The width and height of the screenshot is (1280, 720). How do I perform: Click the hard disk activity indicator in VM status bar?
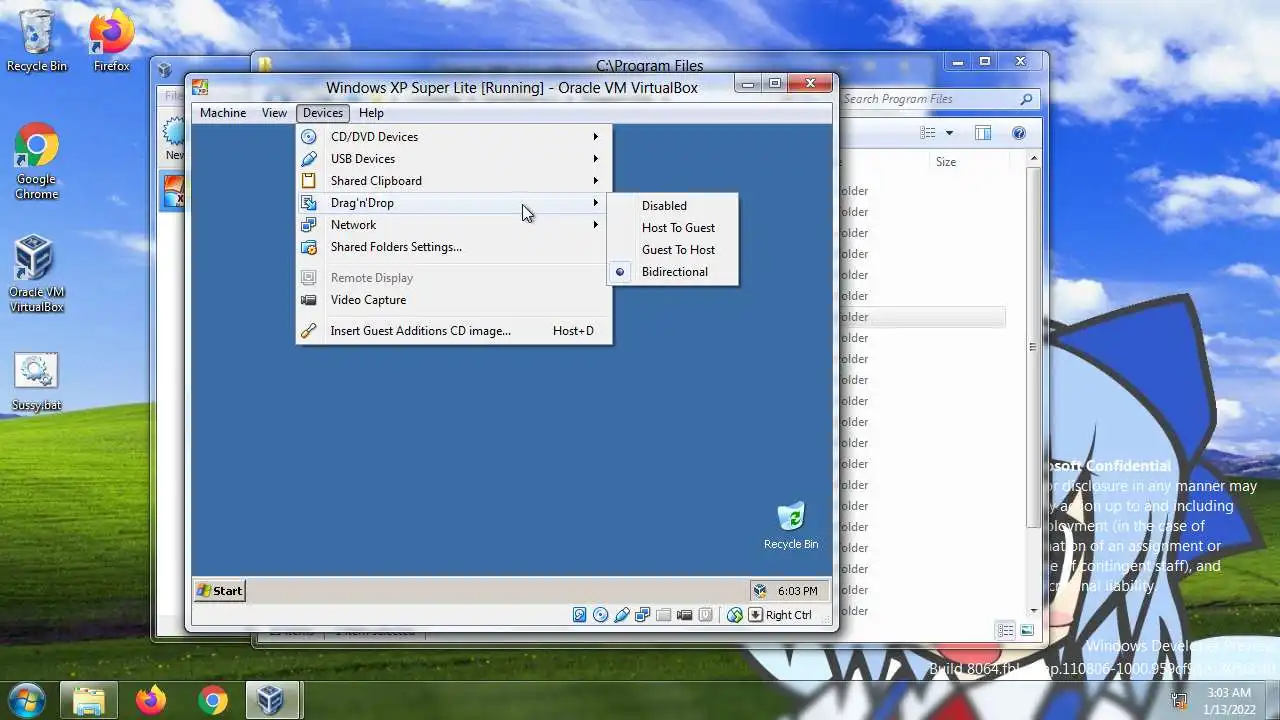coord(579,615)
